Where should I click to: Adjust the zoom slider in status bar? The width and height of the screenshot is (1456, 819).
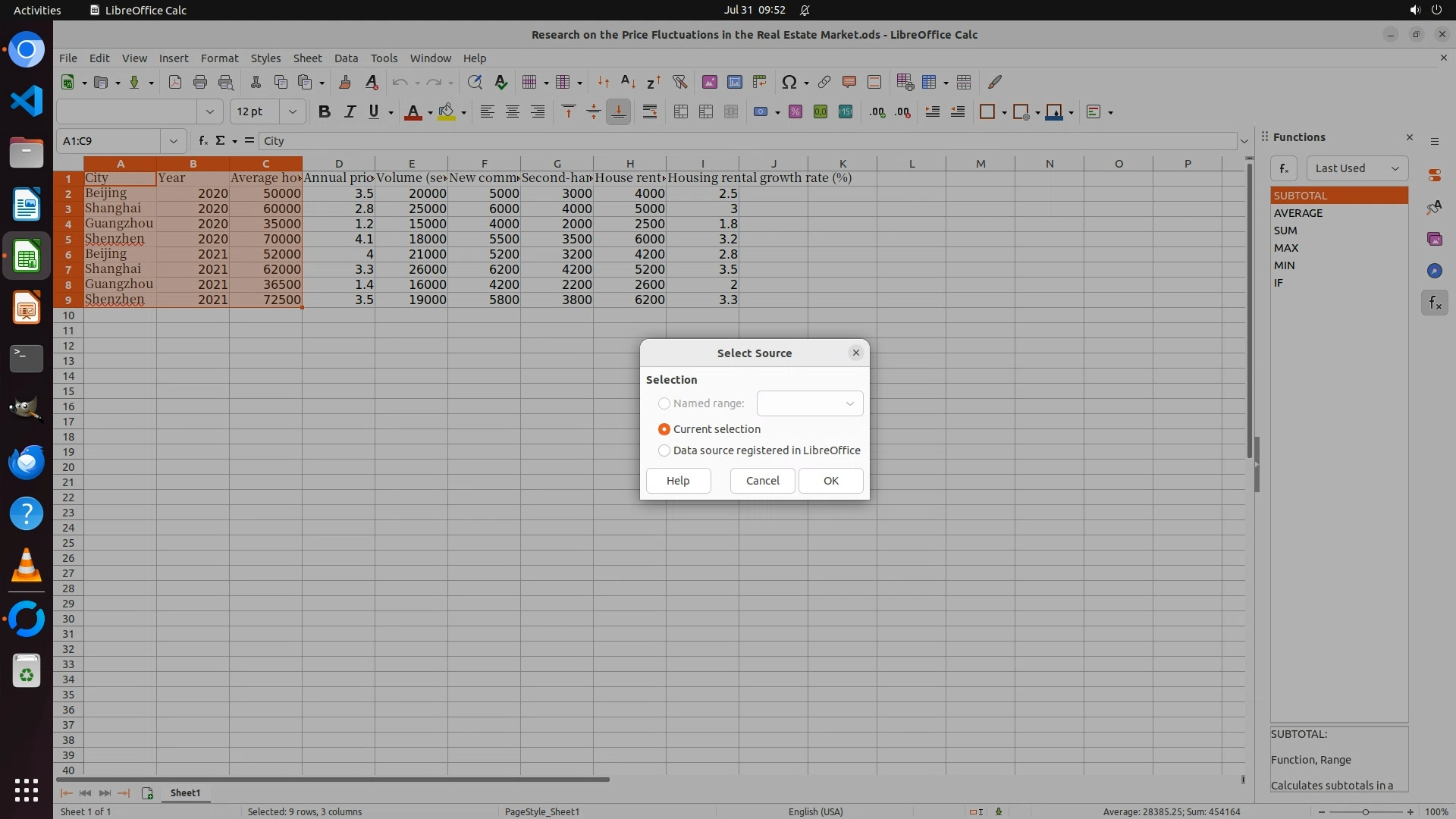click(x=1365, y=811)
